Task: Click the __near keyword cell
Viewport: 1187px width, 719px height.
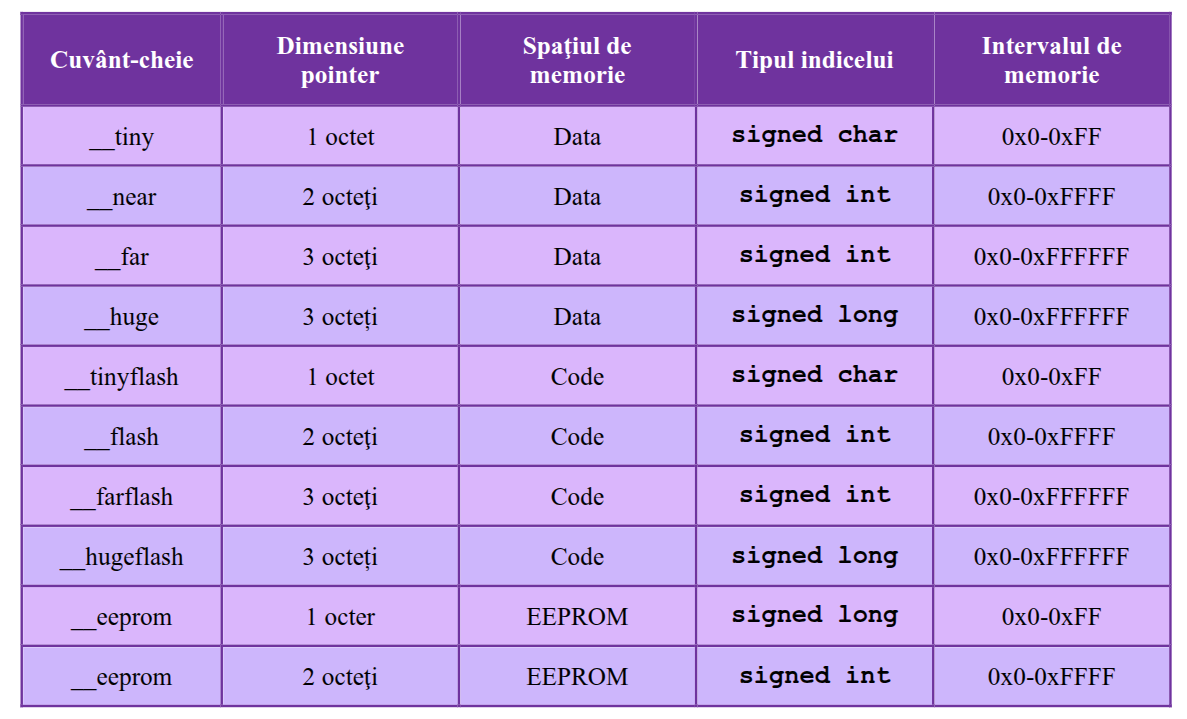Action: (x=122, y=197)
